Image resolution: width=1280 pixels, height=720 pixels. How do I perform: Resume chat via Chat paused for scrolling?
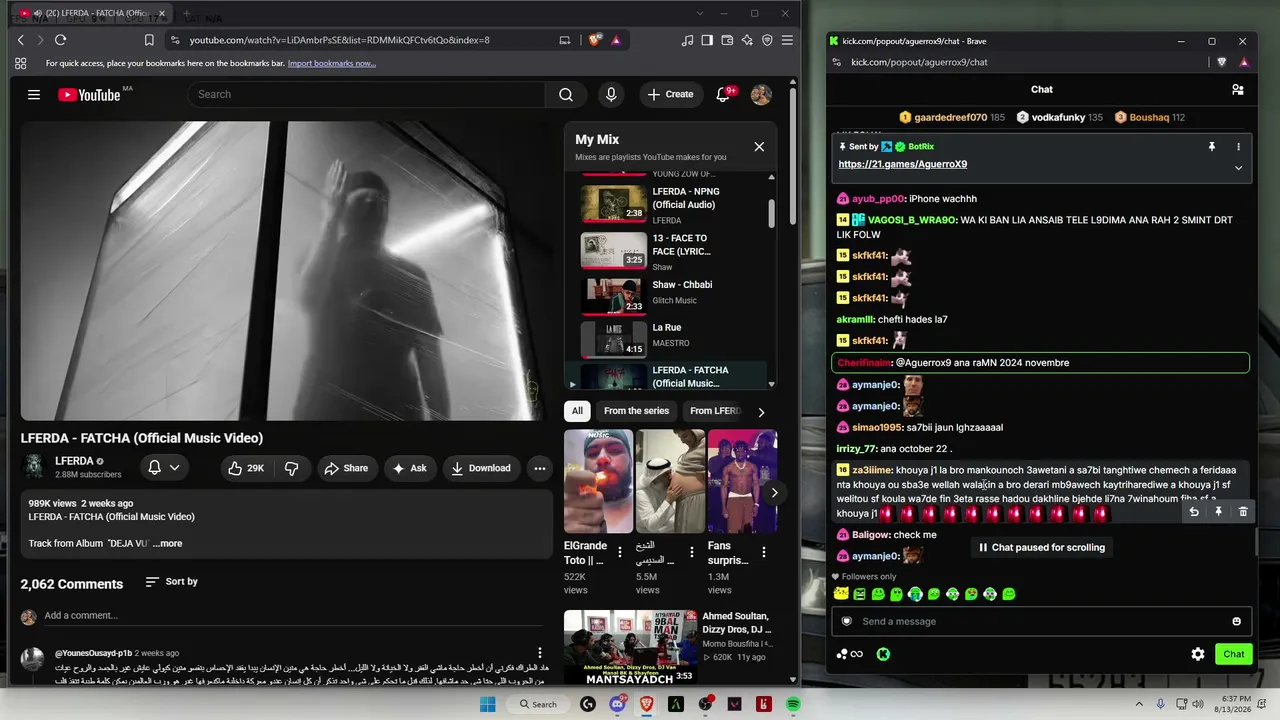tap(1041, 547)
